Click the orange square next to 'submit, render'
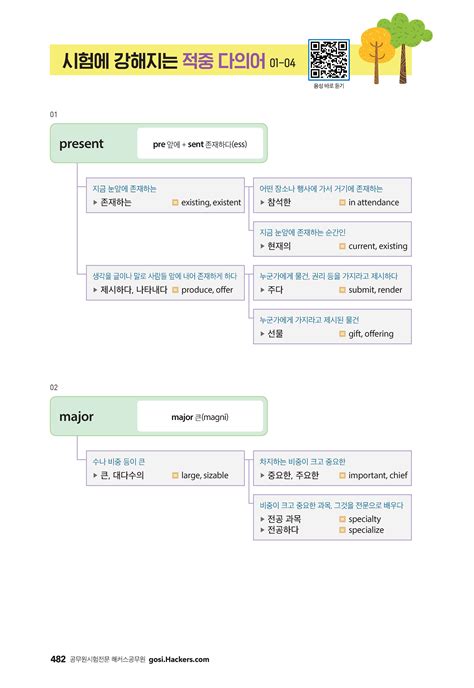 pyautogui.click(x=342, y=290)
